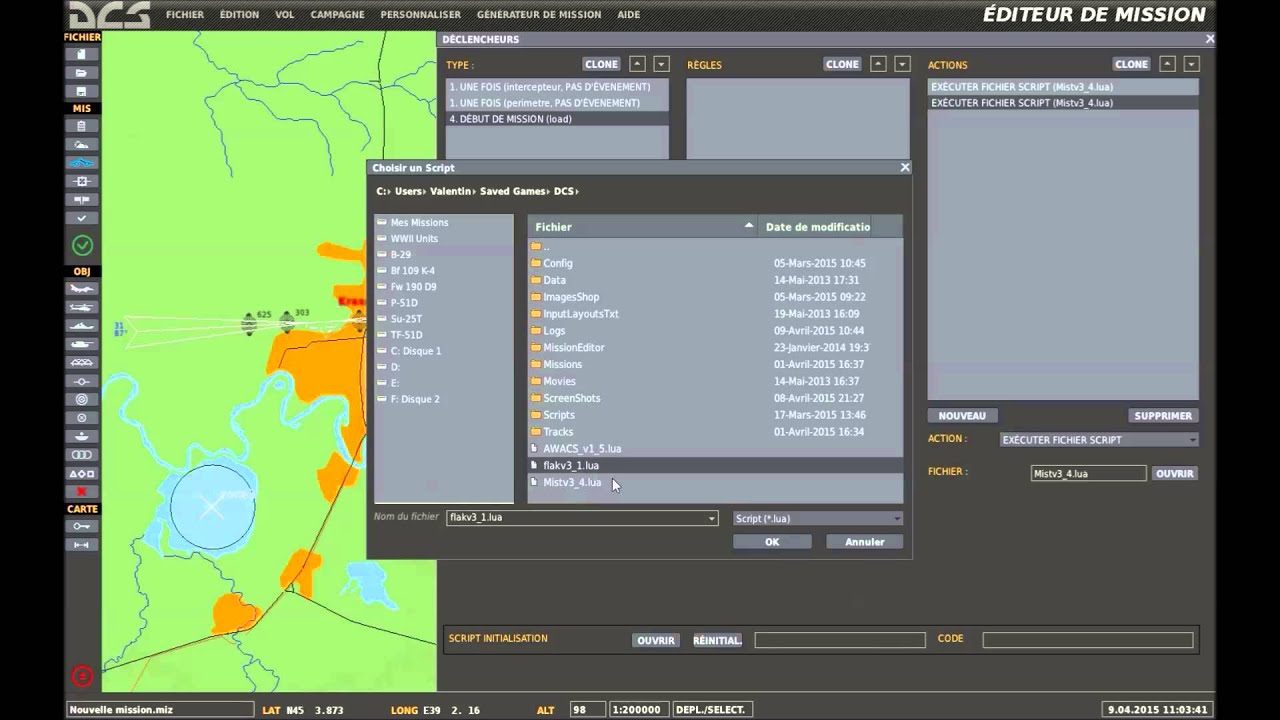Image resolution: width=1280 pixels, height=720 pixels.
Task: Click the circled X icon in OBJ
Action: pos(82,417)
